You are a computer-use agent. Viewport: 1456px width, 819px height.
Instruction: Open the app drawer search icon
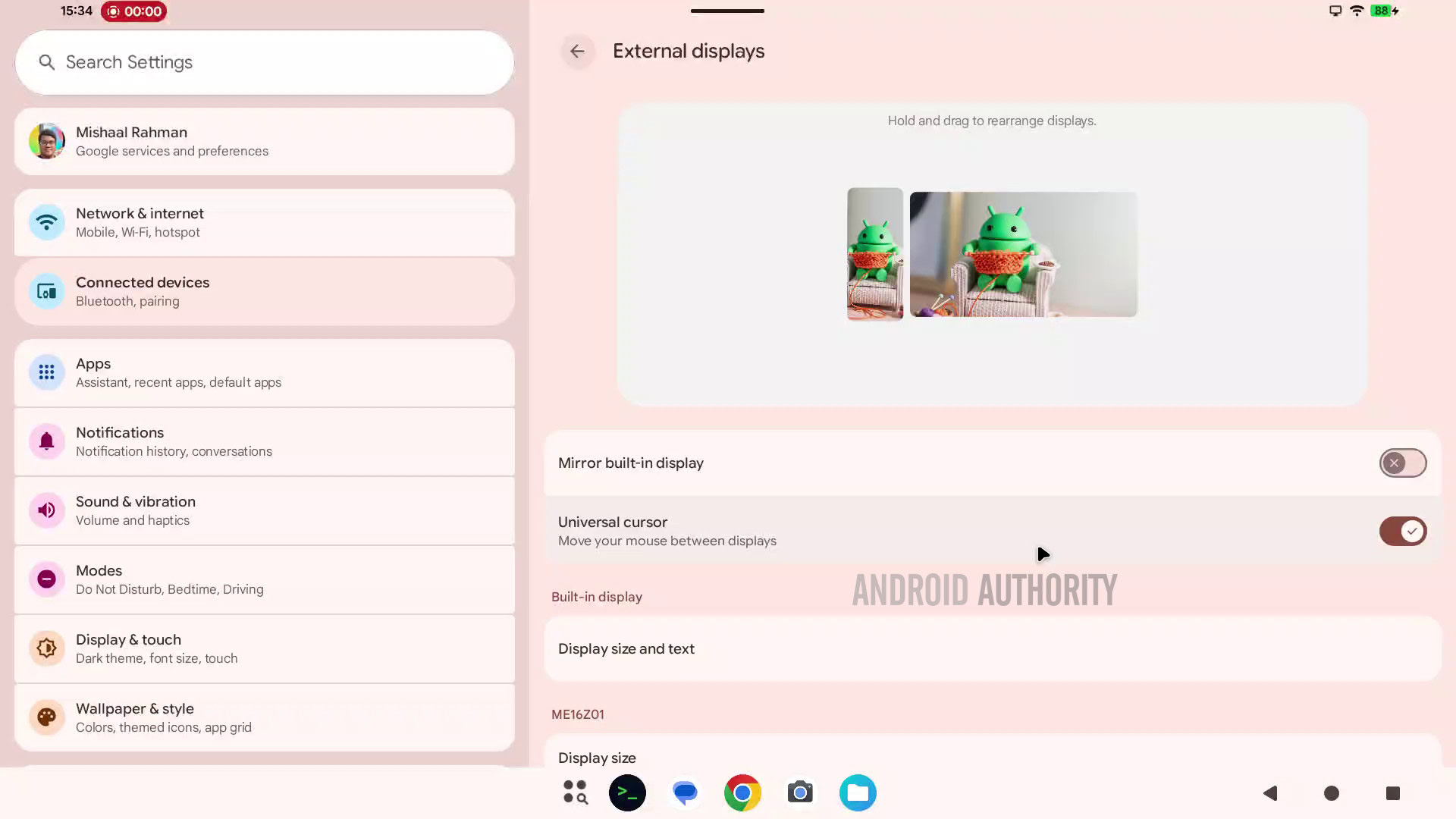(x=576, y=792)
